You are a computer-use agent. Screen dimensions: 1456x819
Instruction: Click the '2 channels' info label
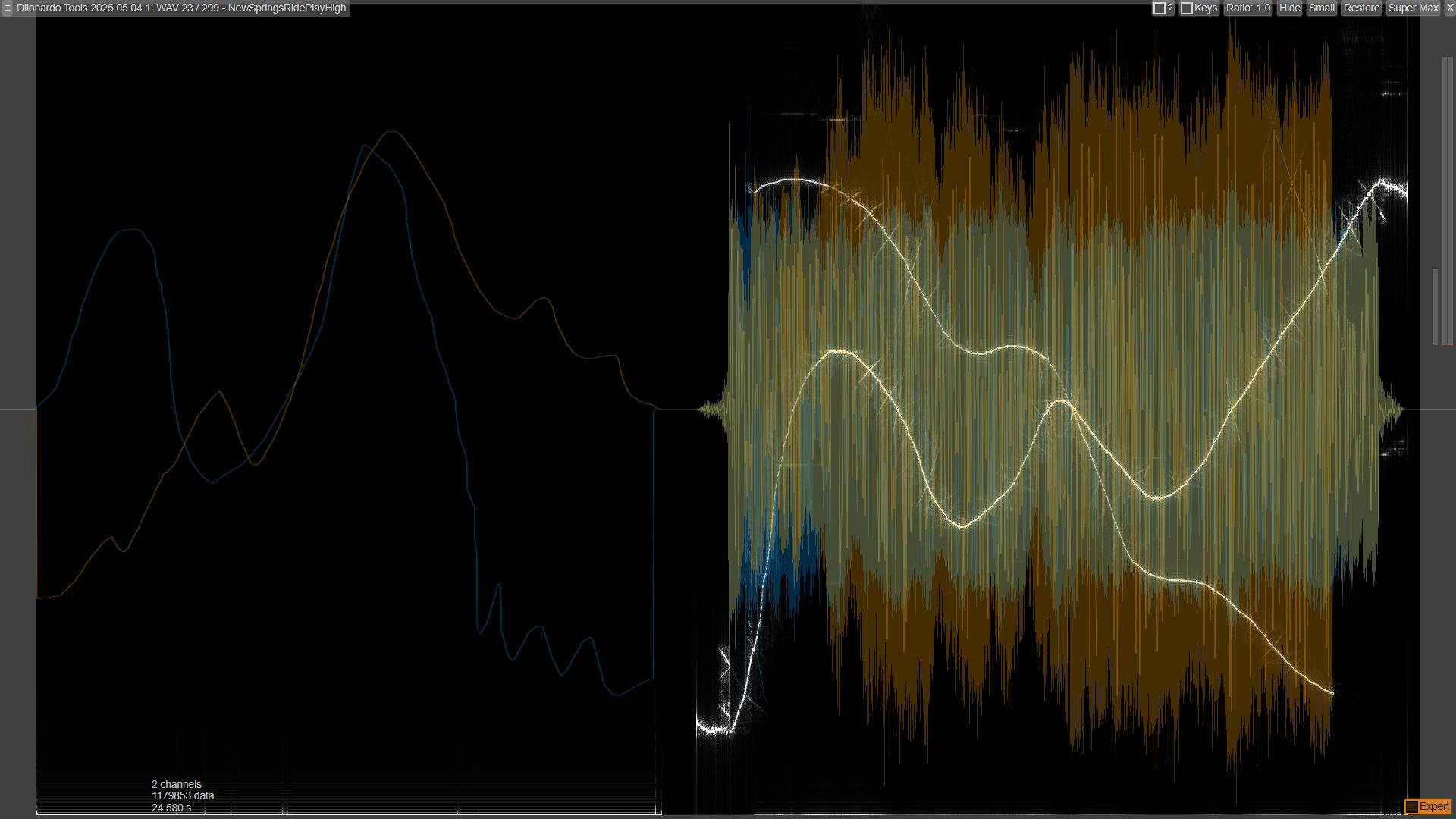coord(177,784)
